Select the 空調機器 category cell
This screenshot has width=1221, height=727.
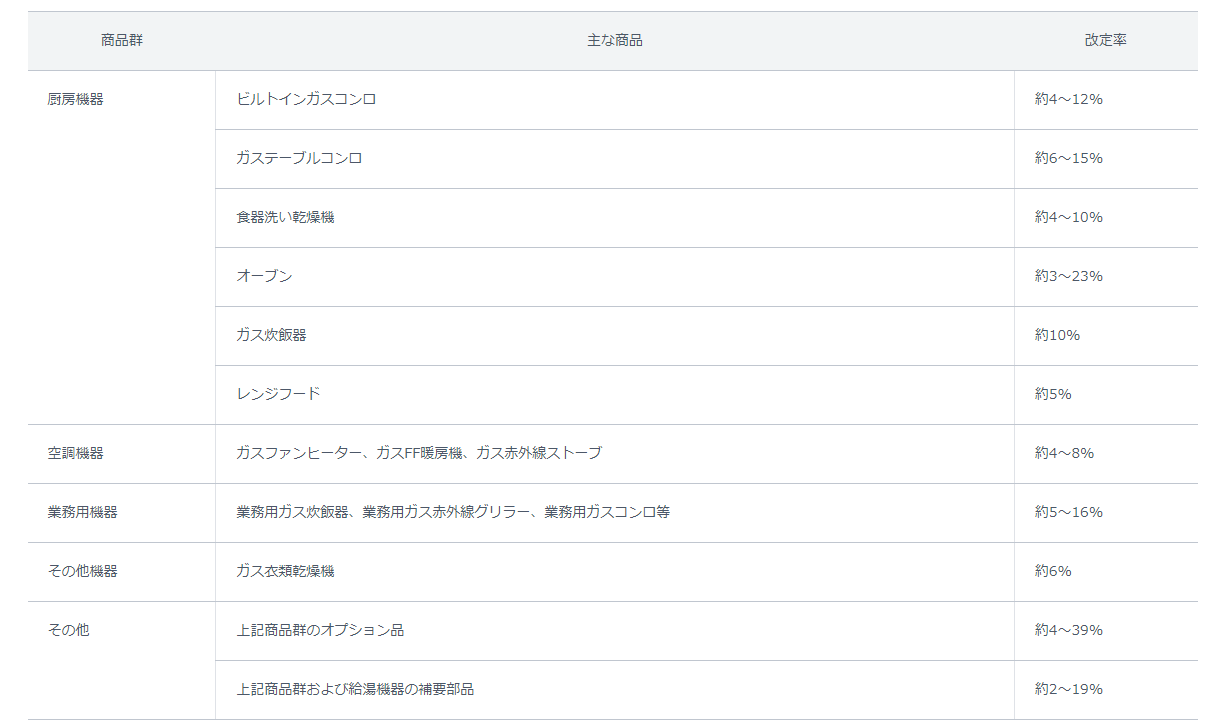76,453
